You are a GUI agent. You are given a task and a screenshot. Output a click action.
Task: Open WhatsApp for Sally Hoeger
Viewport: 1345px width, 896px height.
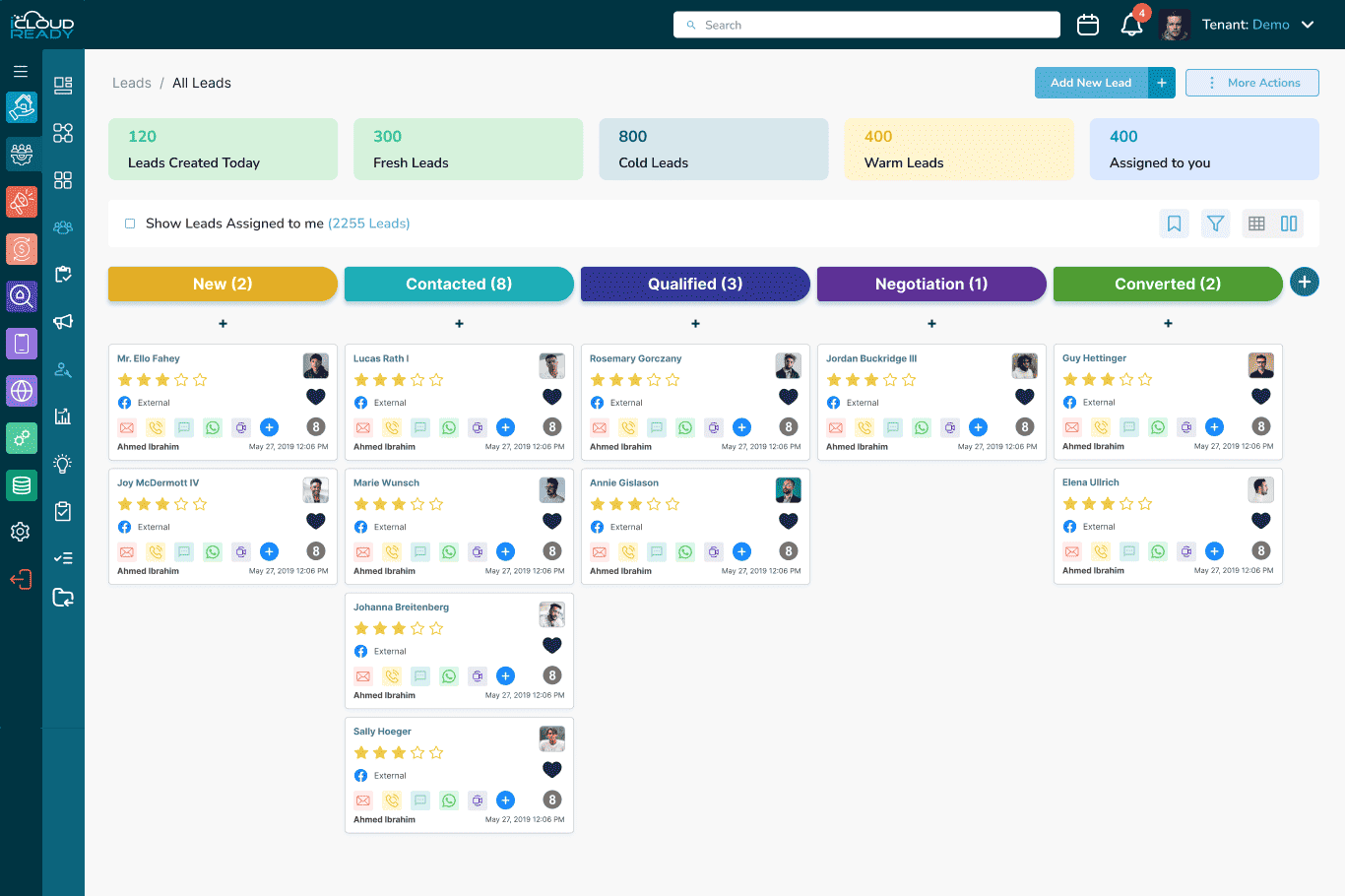pyautogui.click(x=449, y=800)
